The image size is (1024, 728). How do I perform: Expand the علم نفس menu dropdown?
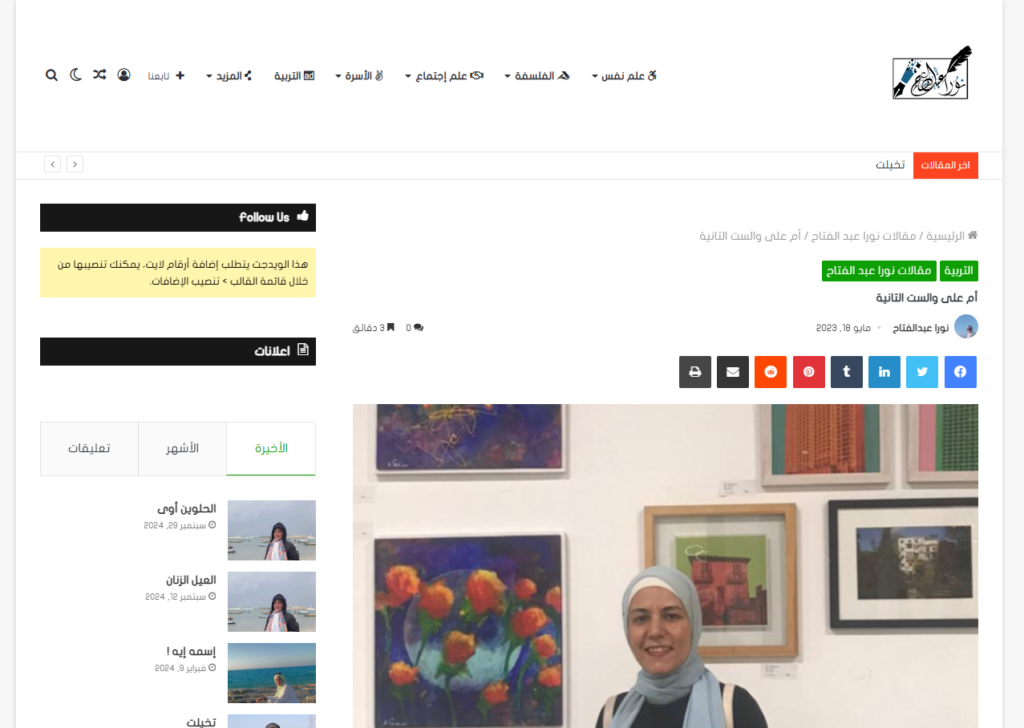pos(624,76)
